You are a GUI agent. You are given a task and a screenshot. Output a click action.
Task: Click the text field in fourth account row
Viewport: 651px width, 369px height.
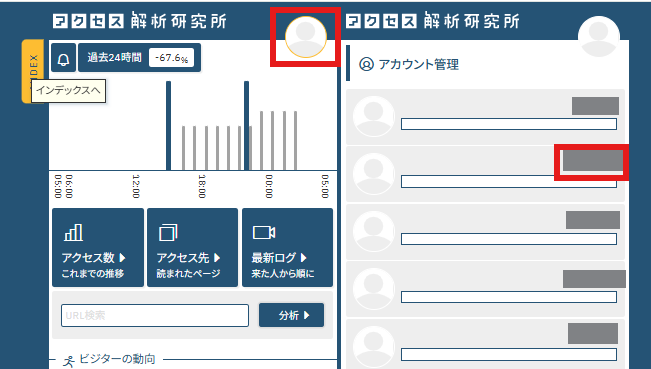pos(509,297)
